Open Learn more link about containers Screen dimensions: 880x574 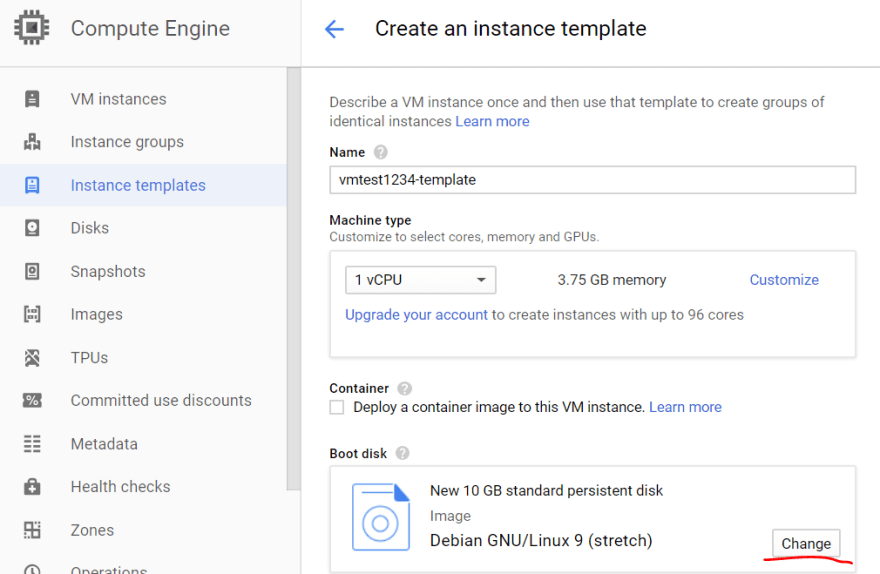[x=685, y=407]
